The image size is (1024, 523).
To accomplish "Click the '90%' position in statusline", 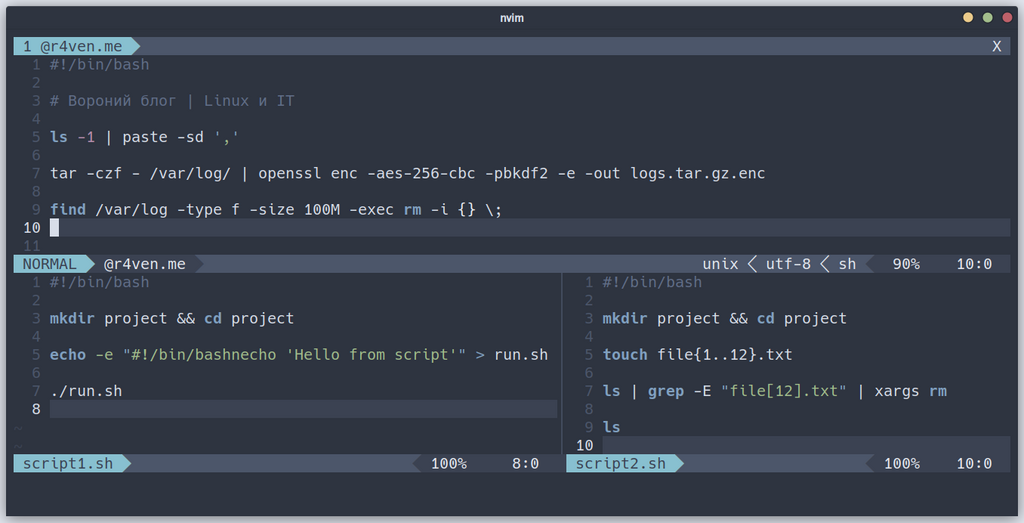I will tap(906, 264).
